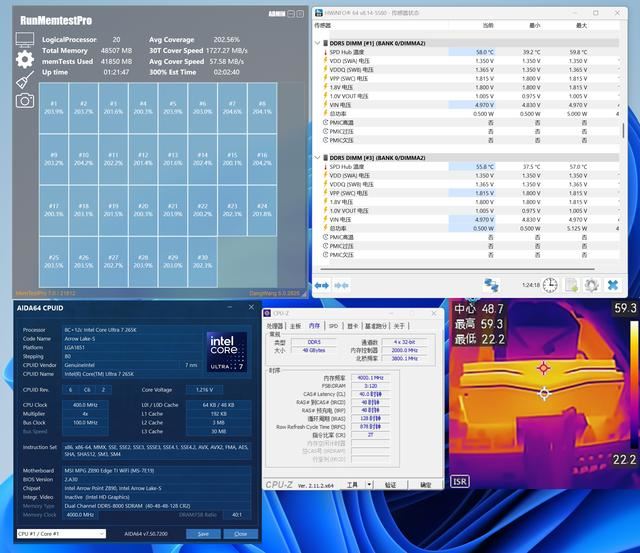Click the CPU-Z title bar app icon
The image size is (640, 553).
[x=267, y=313]
